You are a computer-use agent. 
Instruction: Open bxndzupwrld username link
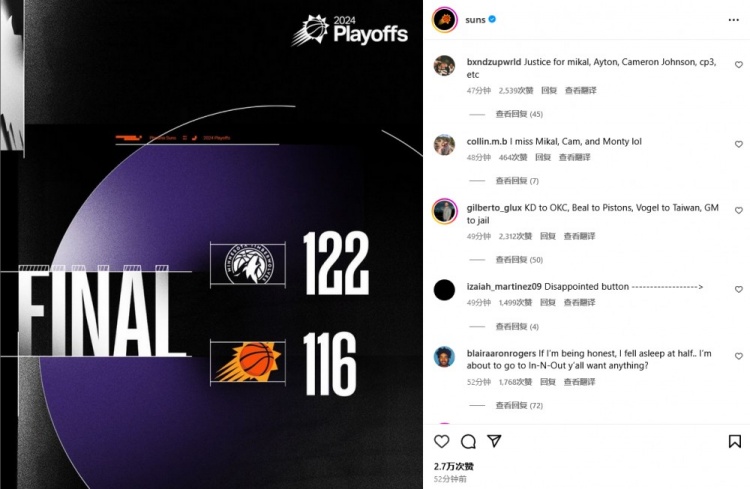[x=494, y=62]
